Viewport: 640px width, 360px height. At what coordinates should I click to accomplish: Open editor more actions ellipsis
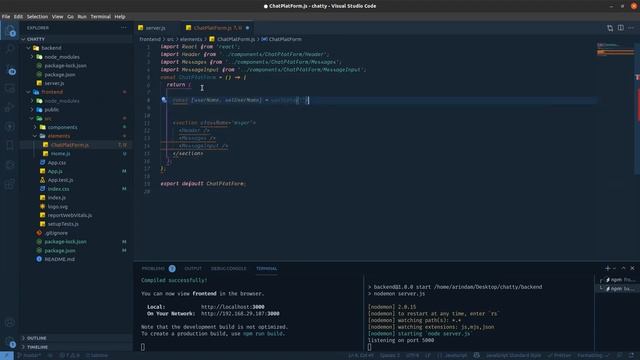(x=631, y=28)
